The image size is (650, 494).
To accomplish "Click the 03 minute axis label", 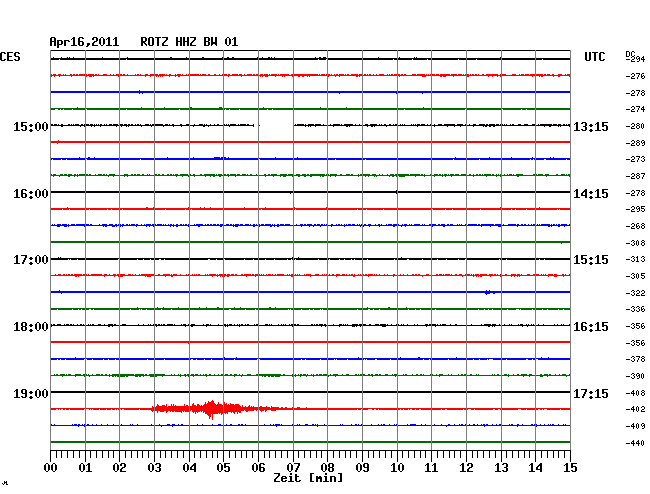I will (154, 467).
